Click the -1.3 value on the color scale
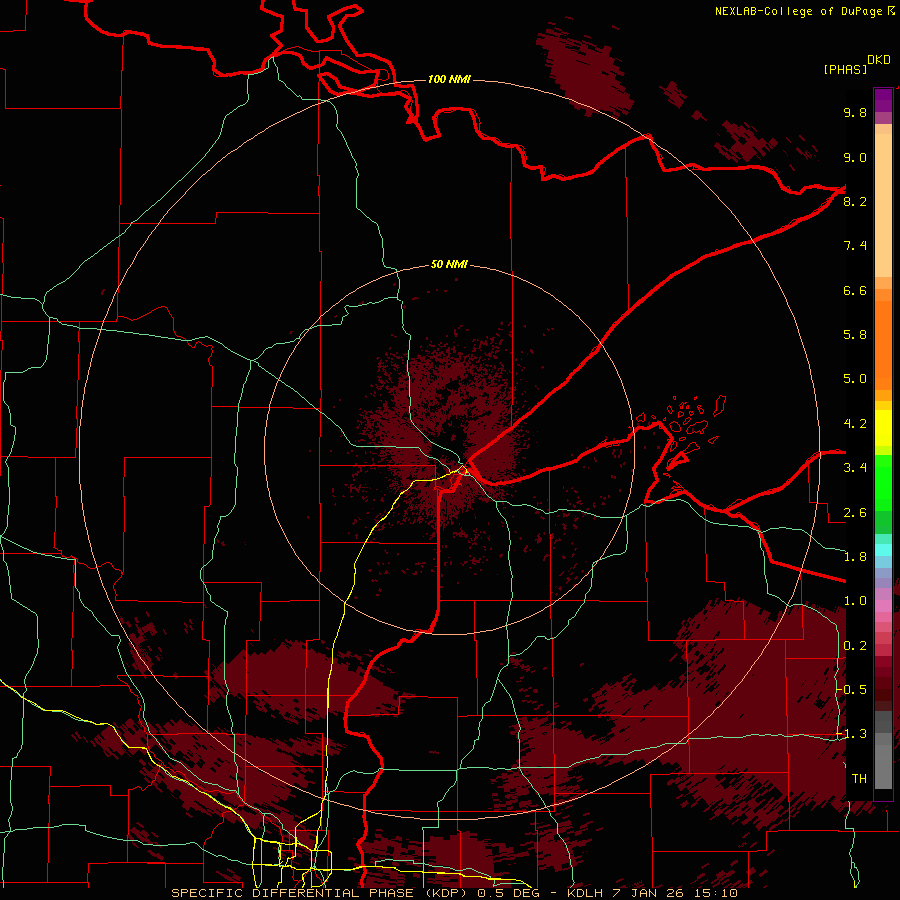 (851, 734)
